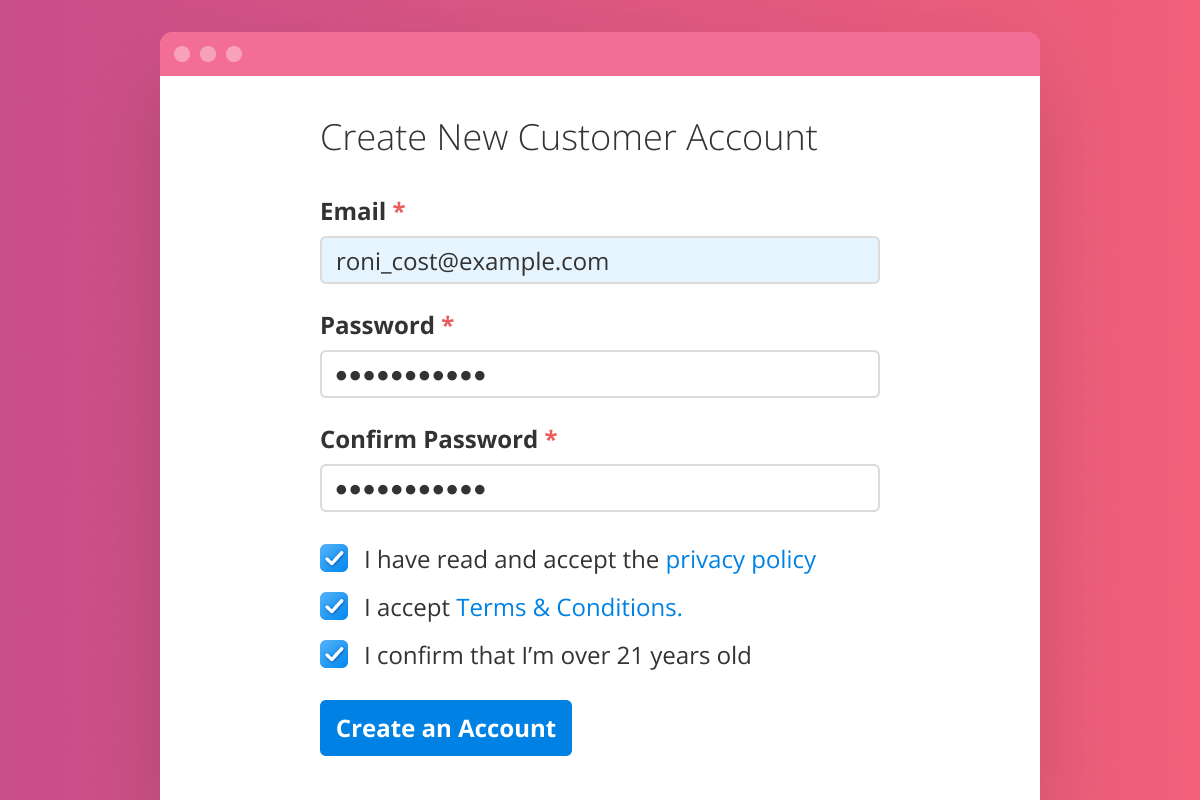Click the "I have read and accept" text
The width and height of the screenshot is (1200, 800).
click(x=511, y=560)
